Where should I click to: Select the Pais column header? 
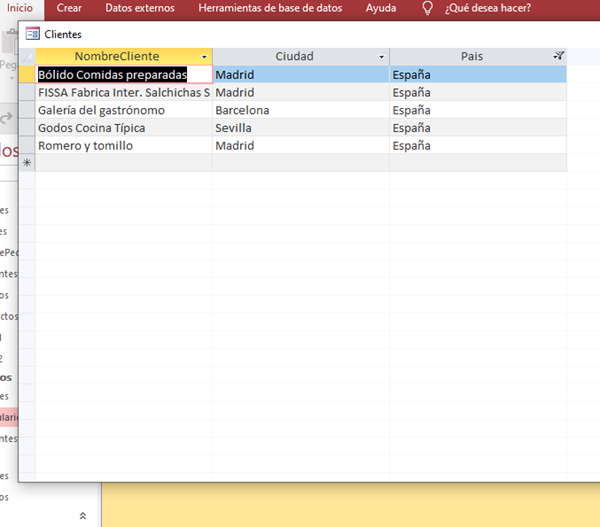(x=471, y=56)
